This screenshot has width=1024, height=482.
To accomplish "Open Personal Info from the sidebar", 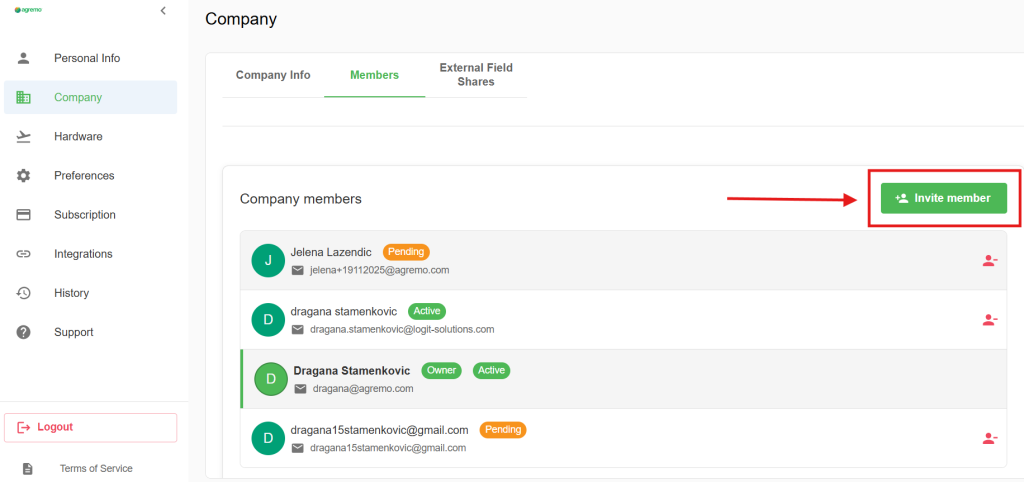I will 86,58.
